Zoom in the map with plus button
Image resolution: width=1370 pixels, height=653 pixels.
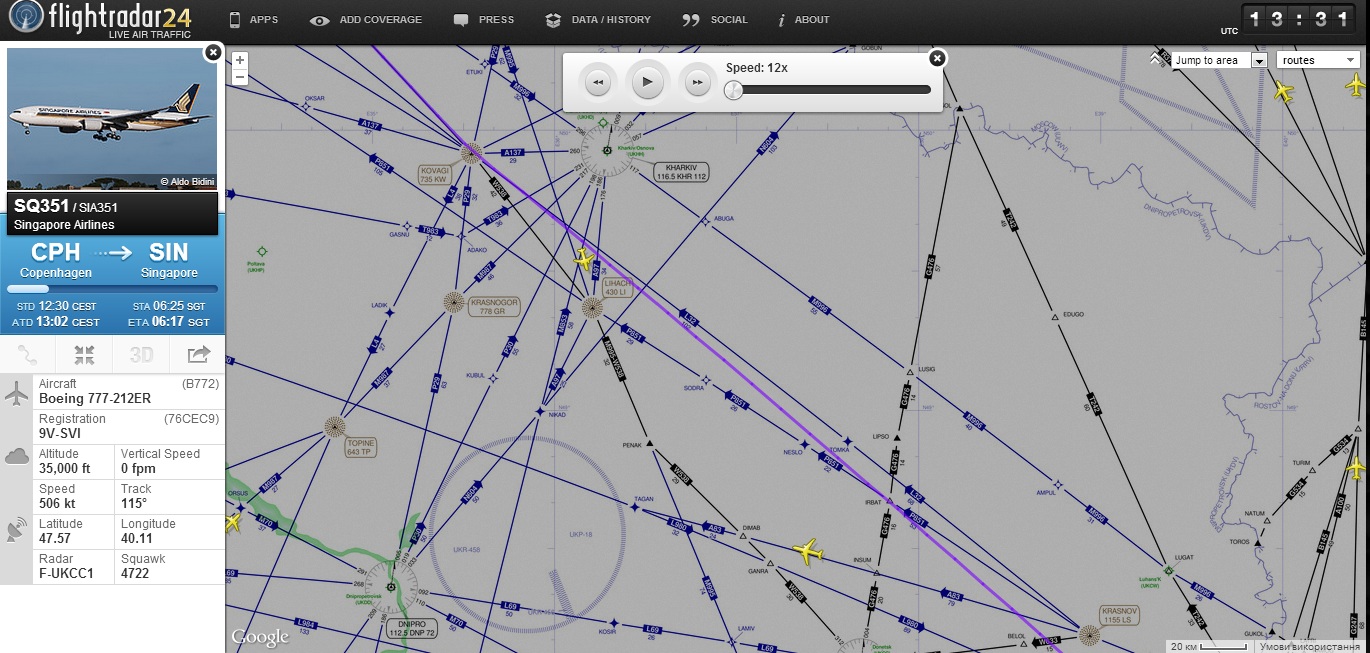(x=240, y=60)
